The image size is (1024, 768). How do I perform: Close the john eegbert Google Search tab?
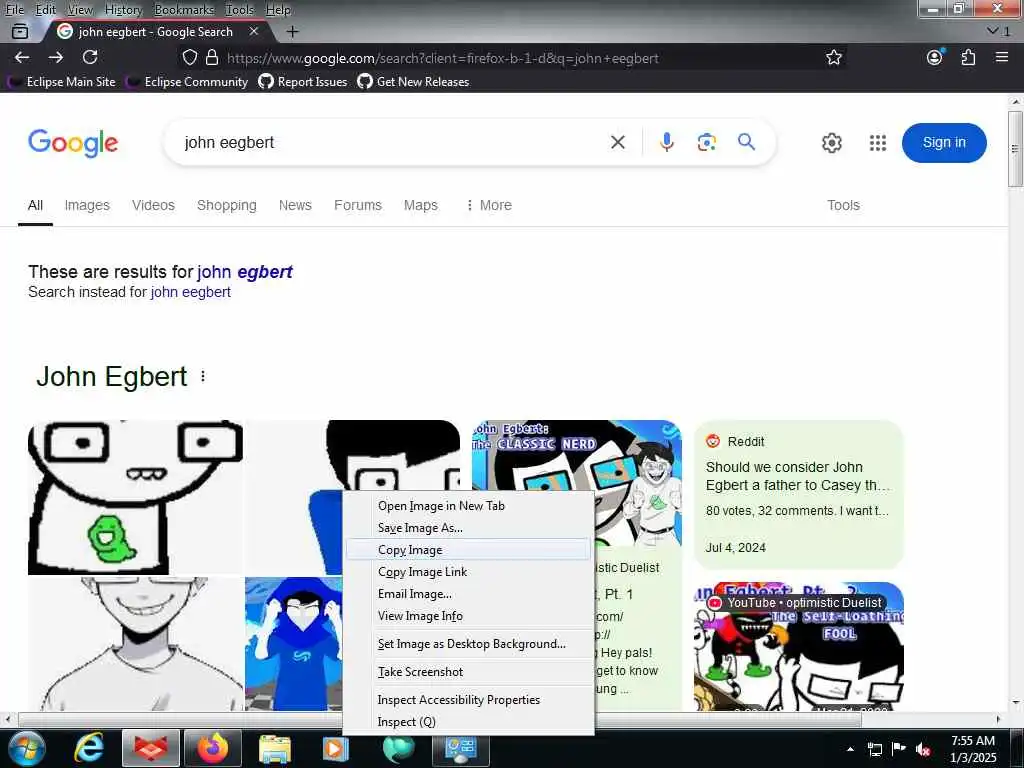(254, 31)
